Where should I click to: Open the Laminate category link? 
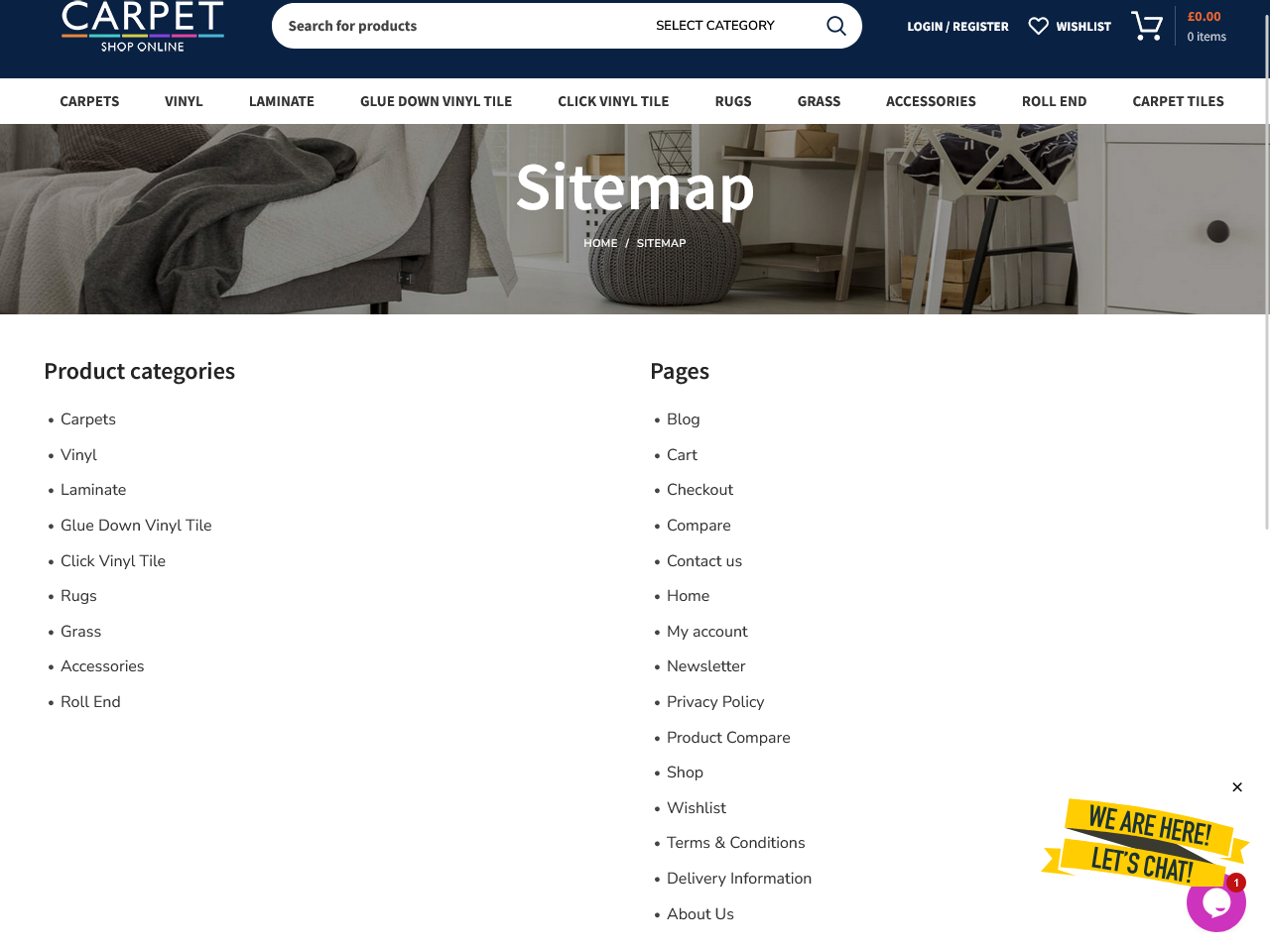point(93,490)
